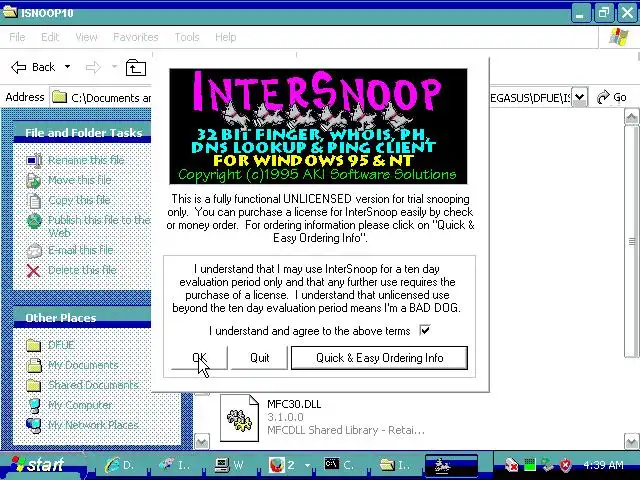Collapse the File and Folder Tasks header

[84, 133]
